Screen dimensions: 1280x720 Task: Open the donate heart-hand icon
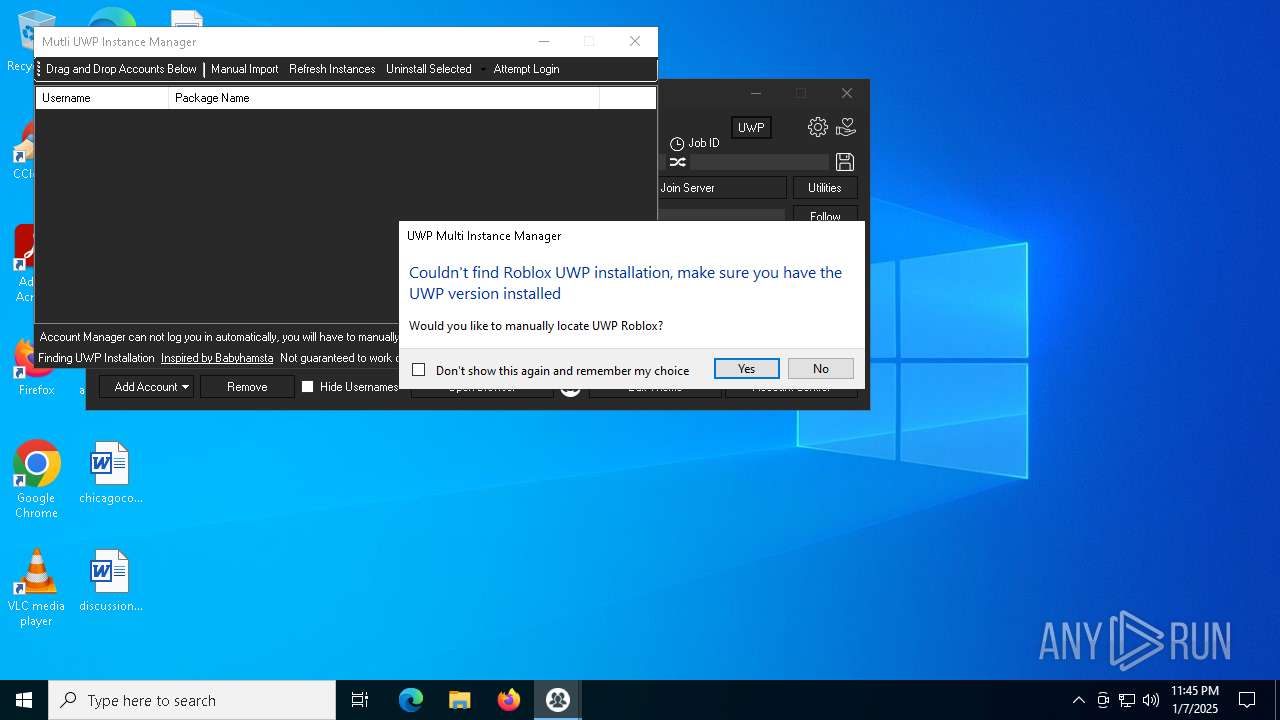coord(846,127)
